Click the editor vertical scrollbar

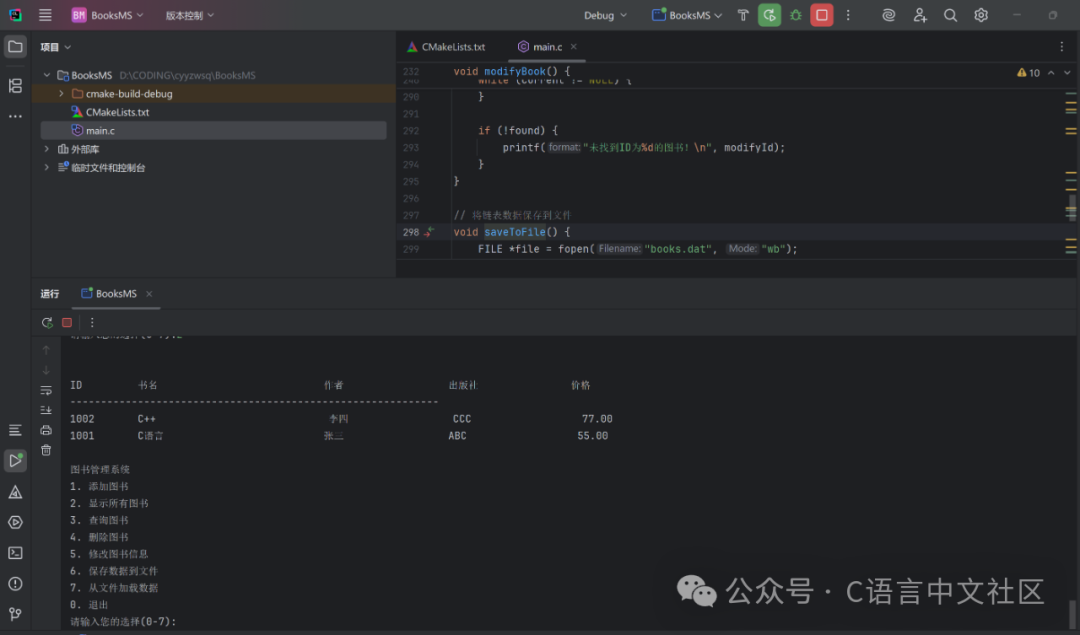[1071, 207]
